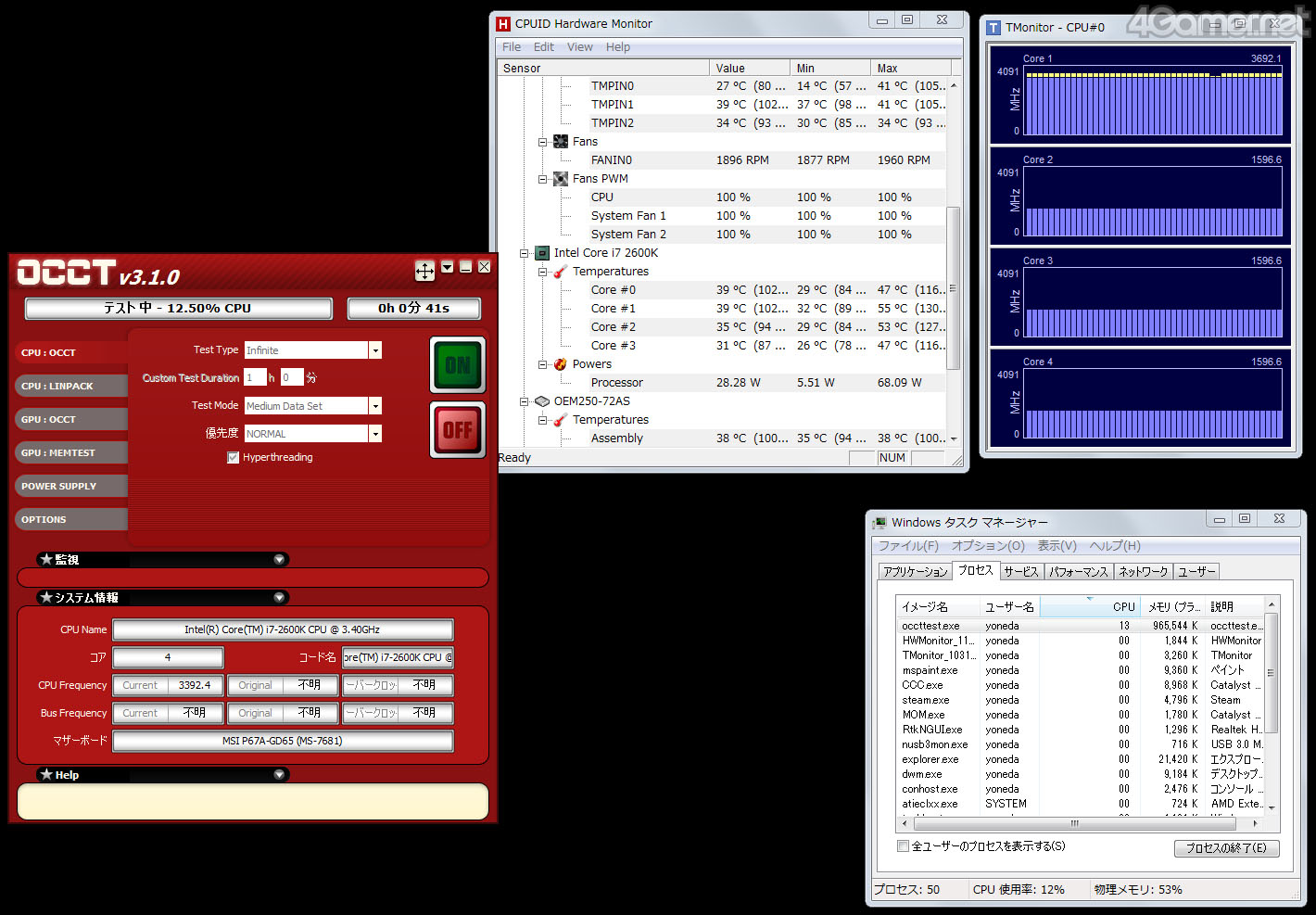Click the HWMonitor vertical scrollbar thumb
The width and height of the screenshot is (1316, 915).
tap(953, 287)
